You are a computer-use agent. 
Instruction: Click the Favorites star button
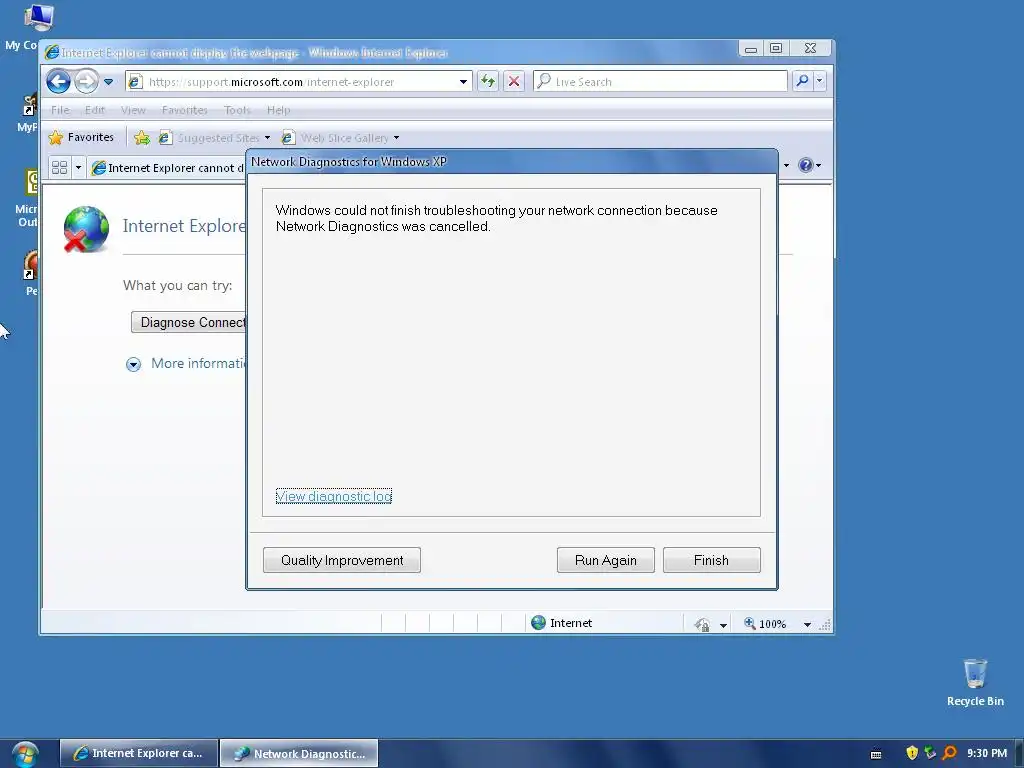click(82, 137)
